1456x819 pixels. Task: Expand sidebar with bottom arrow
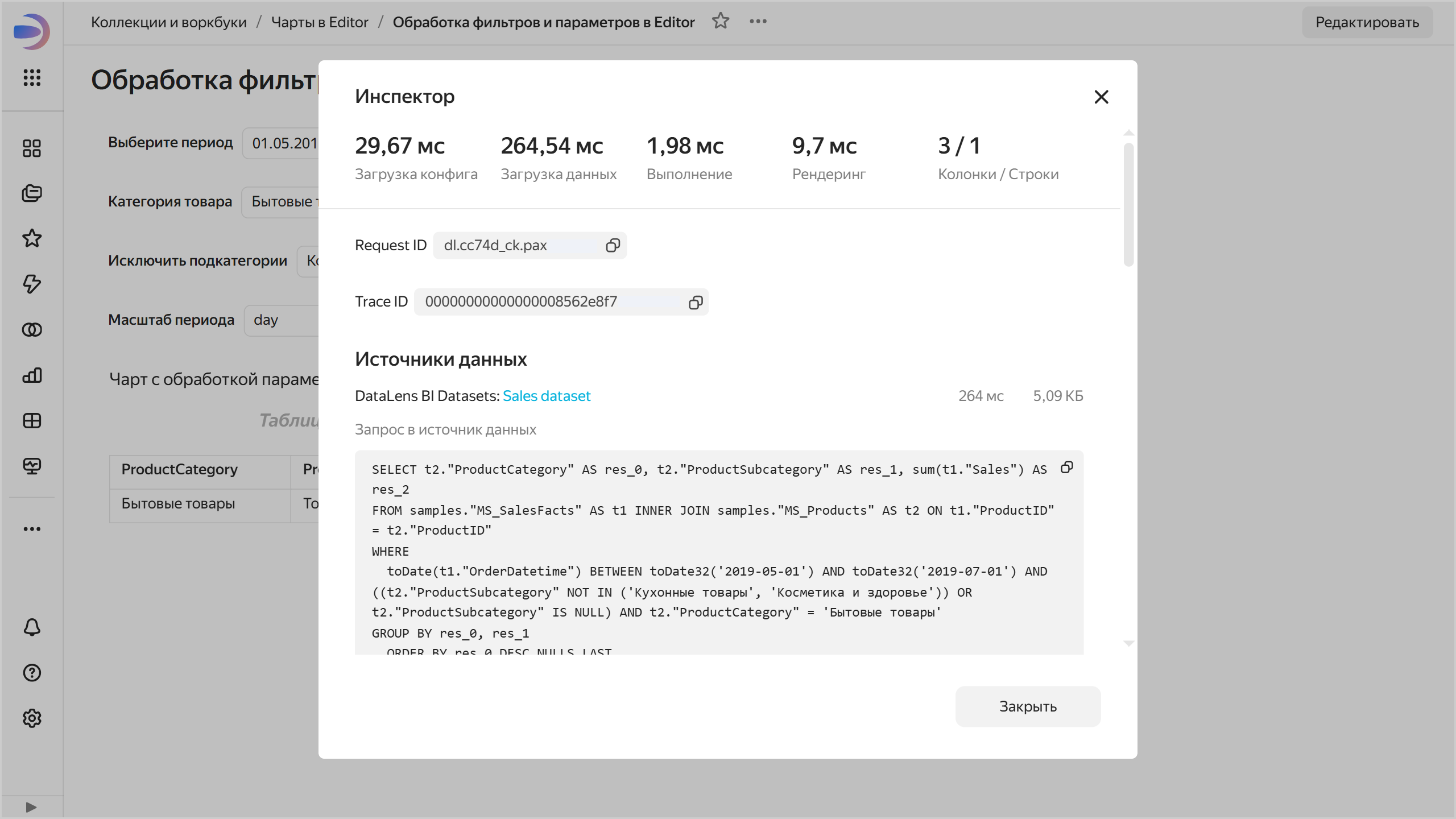click(31, 806)
